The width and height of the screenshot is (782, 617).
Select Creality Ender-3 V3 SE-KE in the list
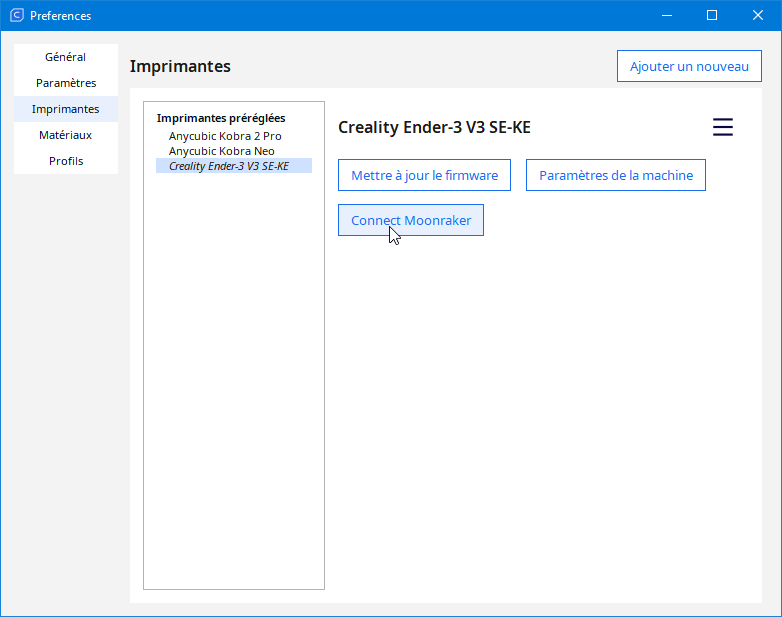(x=234, y=166)
